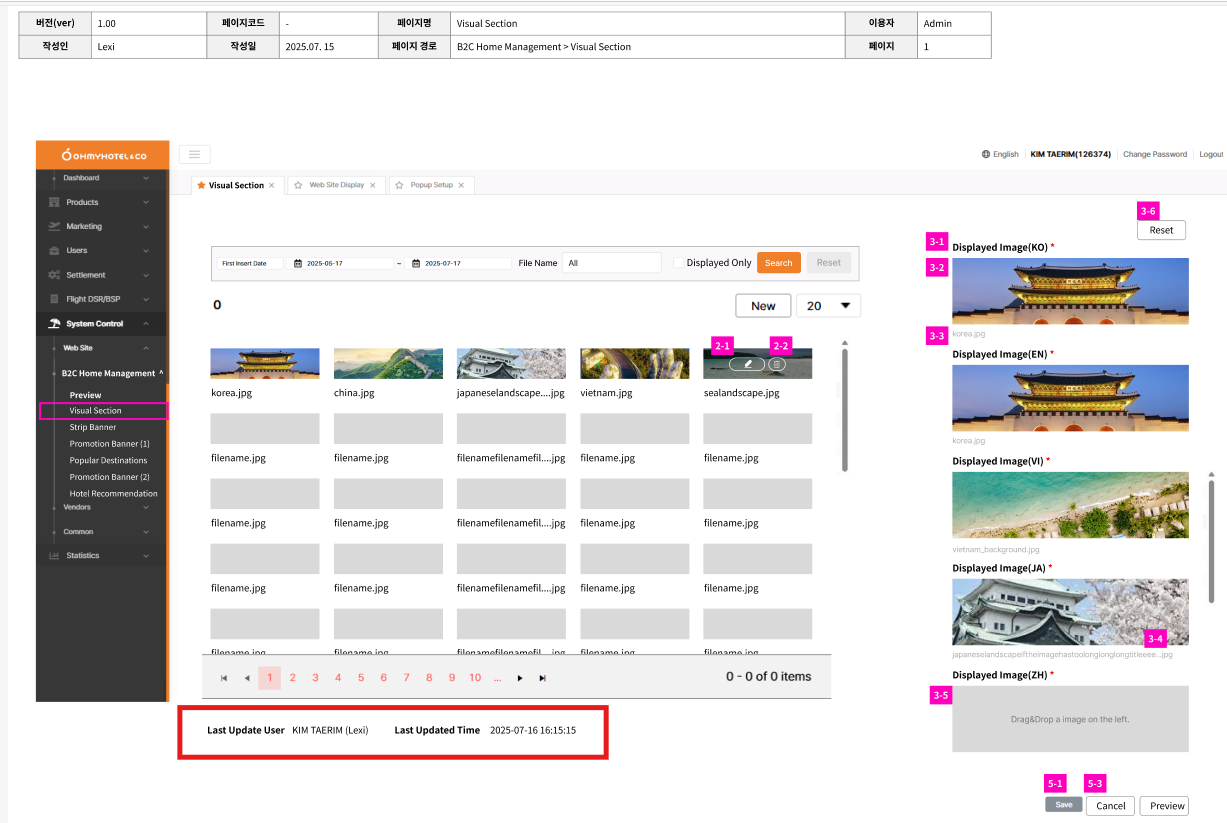Expand the Products sidebar menu

pyautogui.click(x=100, y=202)
